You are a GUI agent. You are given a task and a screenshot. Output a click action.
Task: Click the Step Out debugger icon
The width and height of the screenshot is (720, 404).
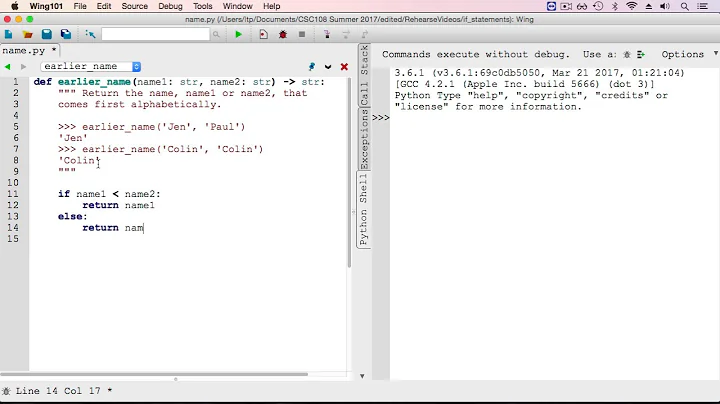point(365,34)
